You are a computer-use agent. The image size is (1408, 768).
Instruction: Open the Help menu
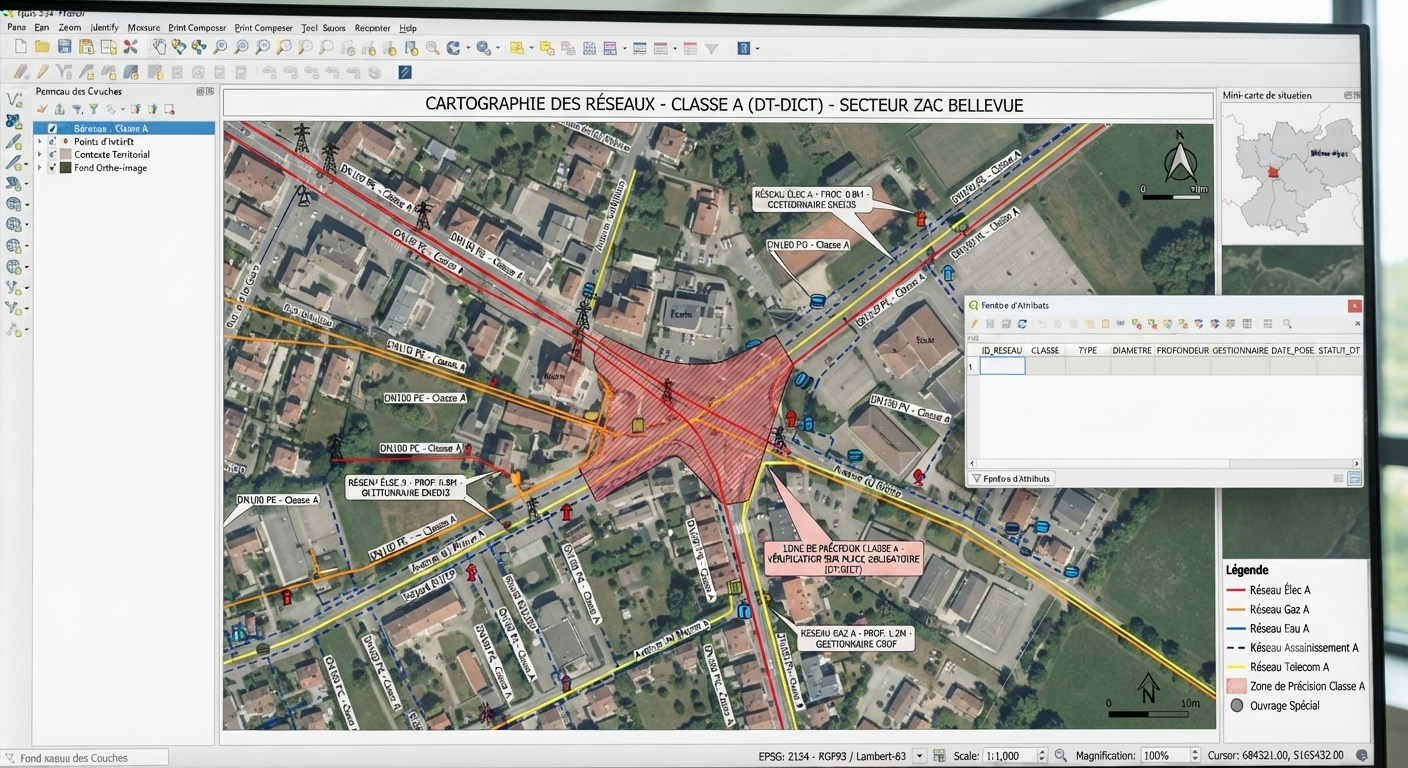(x=408, y=28)
